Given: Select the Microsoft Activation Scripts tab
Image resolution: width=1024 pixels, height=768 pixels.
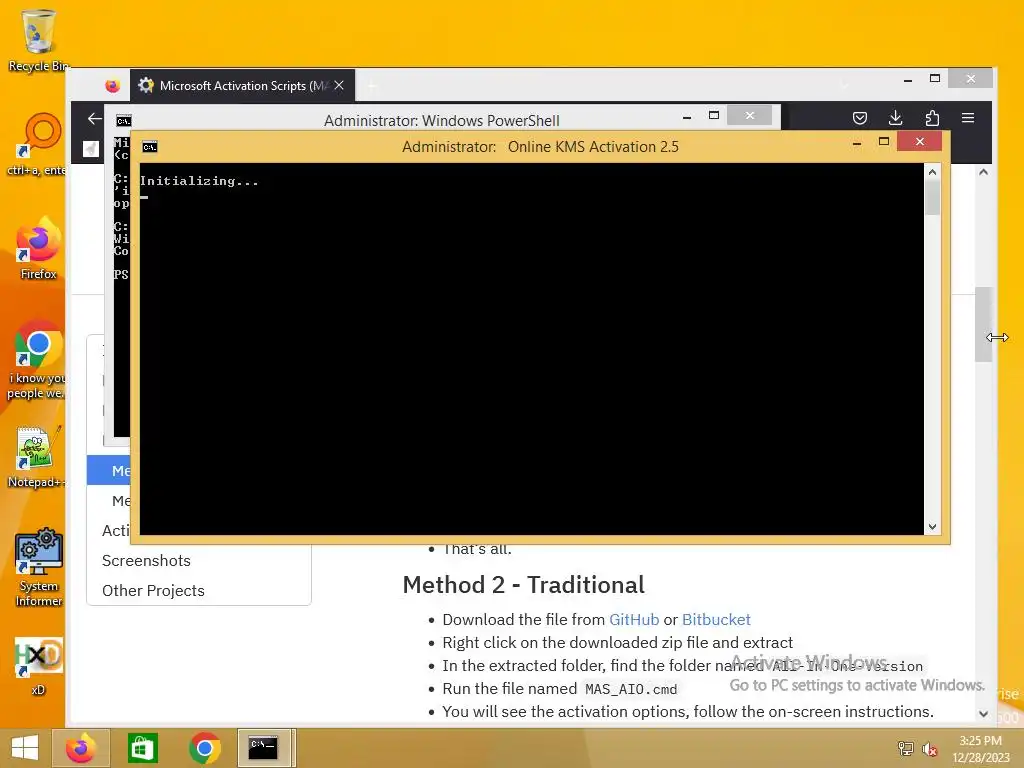Looking at the screenshot, I should 242,86.
